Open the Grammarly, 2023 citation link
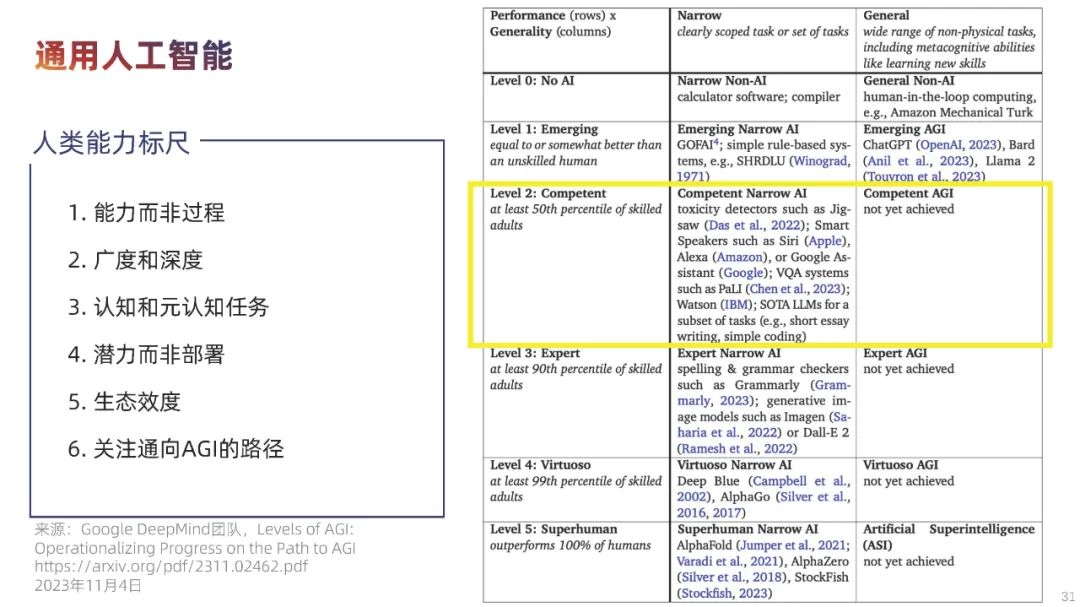 pos(764,393)
